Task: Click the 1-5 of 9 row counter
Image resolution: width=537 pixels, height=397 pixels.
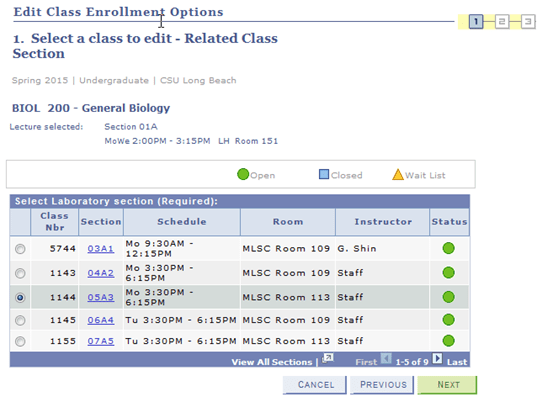Action: pos(412,362)
